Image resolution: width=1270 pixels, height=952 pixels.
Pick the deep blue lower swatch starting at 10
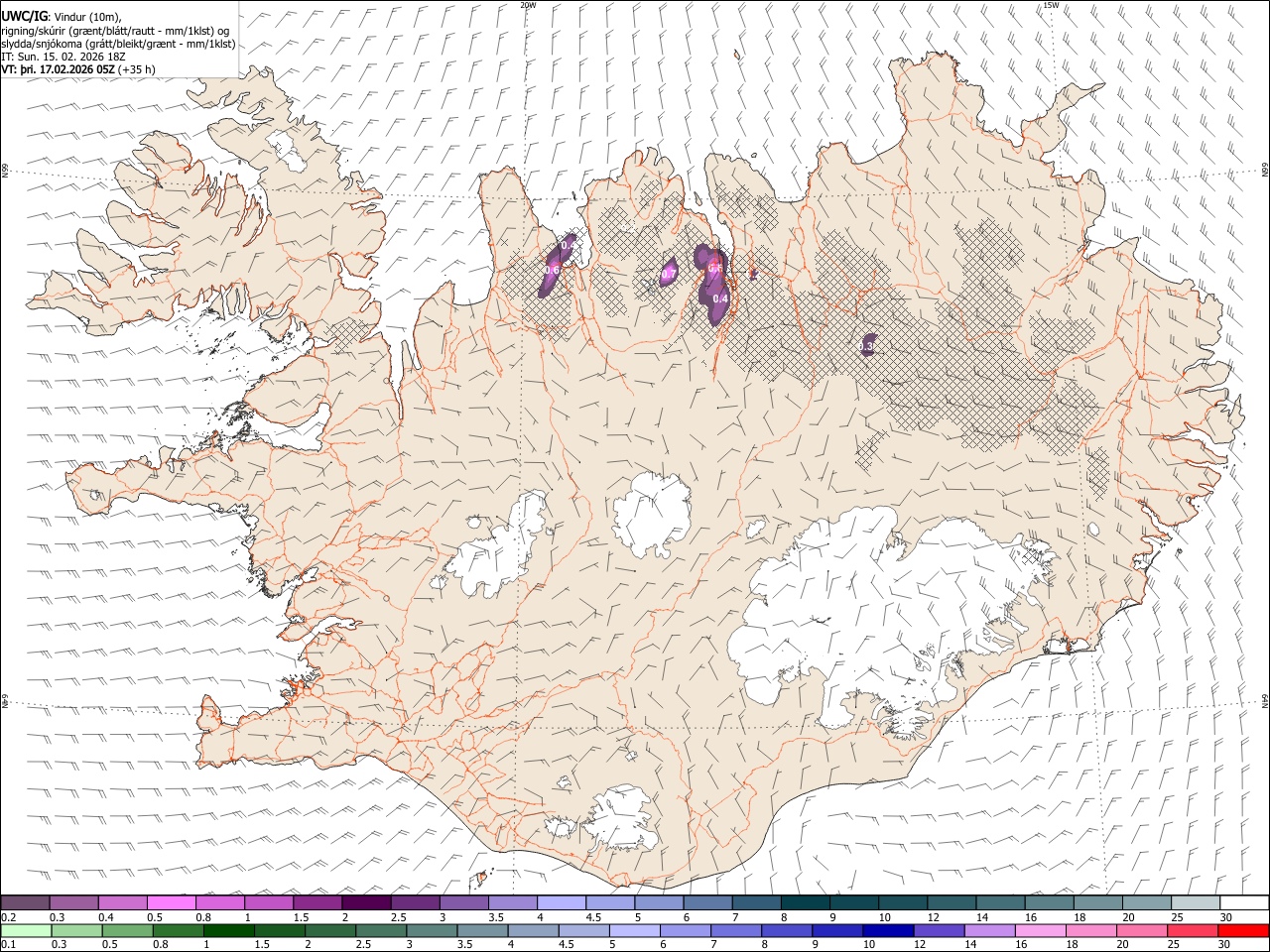pyautogui.click(x=888, y=931)
